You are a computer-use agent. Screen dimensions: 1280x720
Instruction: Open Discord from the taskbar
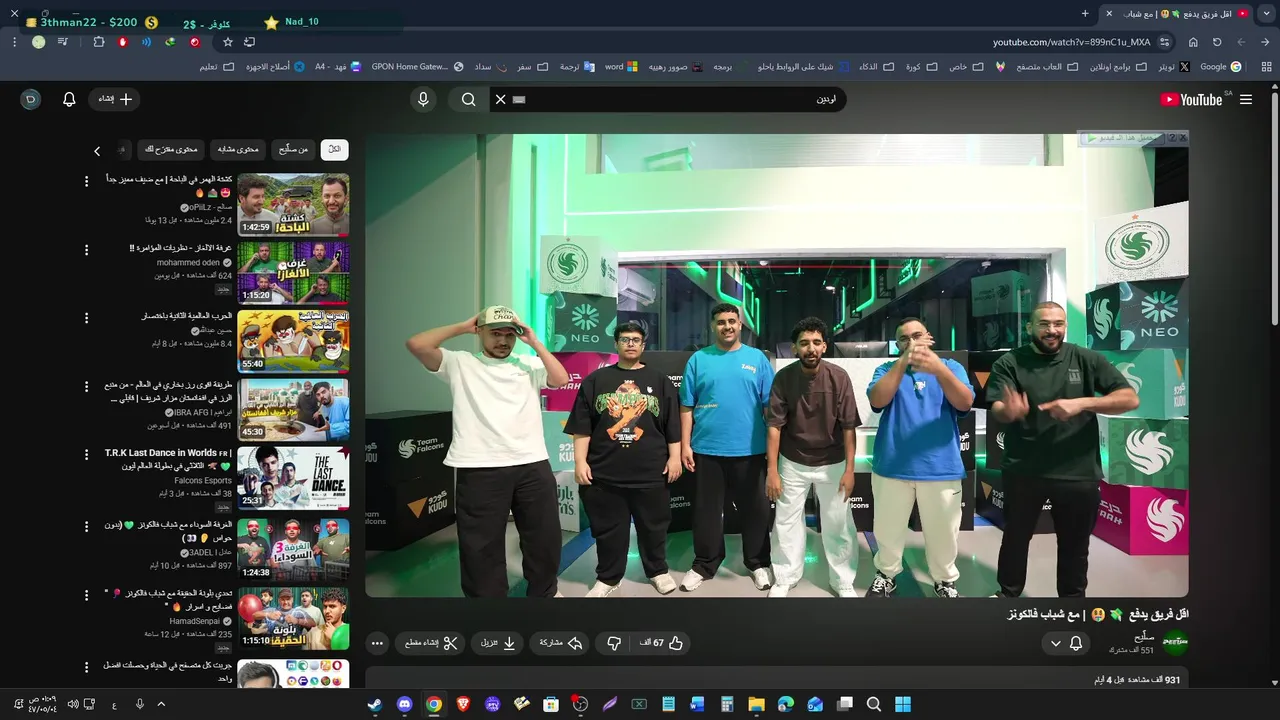coord(404,704)
